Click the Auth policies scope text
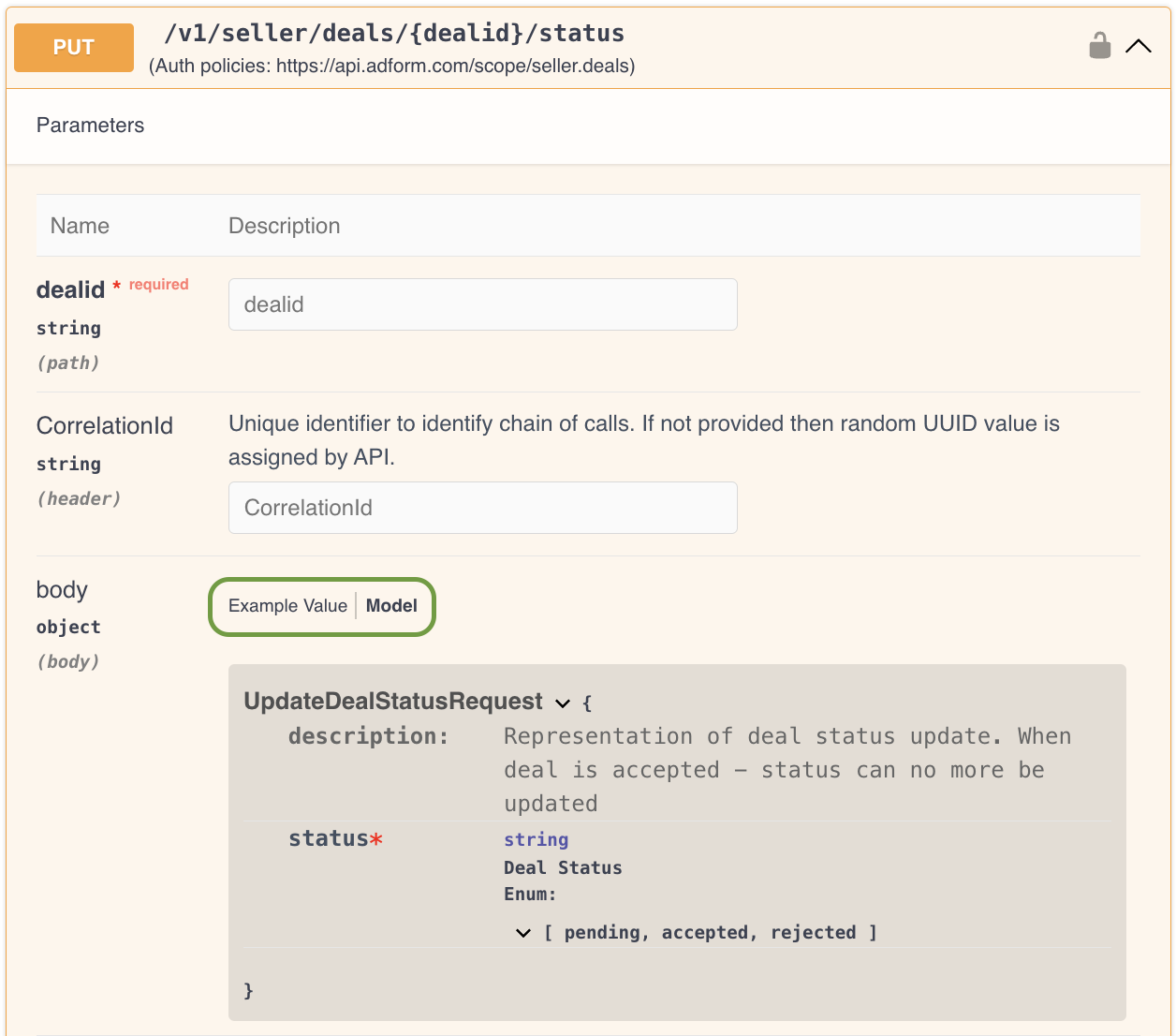1176x1036 pixels. (392, 66)
